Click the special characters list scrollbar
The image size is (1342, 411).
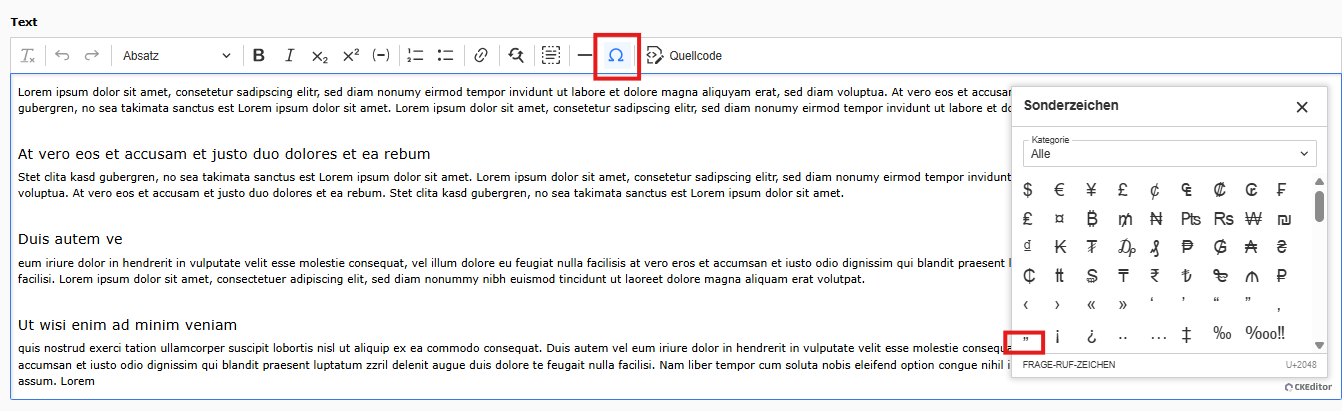coord(1319,206)
